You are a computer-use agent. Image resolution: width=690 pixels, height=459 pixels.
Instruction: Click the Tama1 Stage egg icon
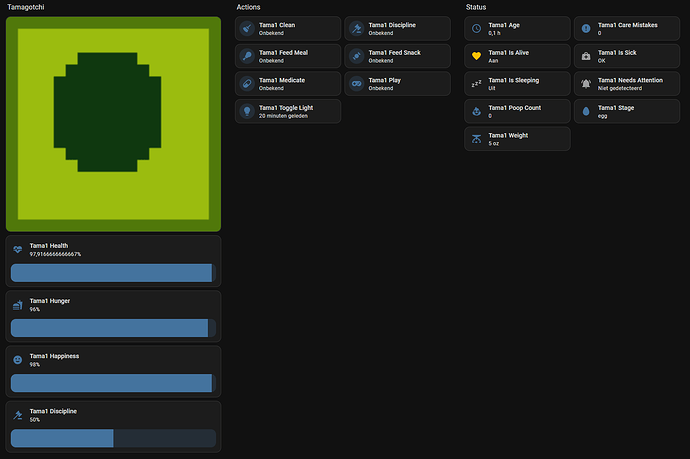tap(586, 111)
